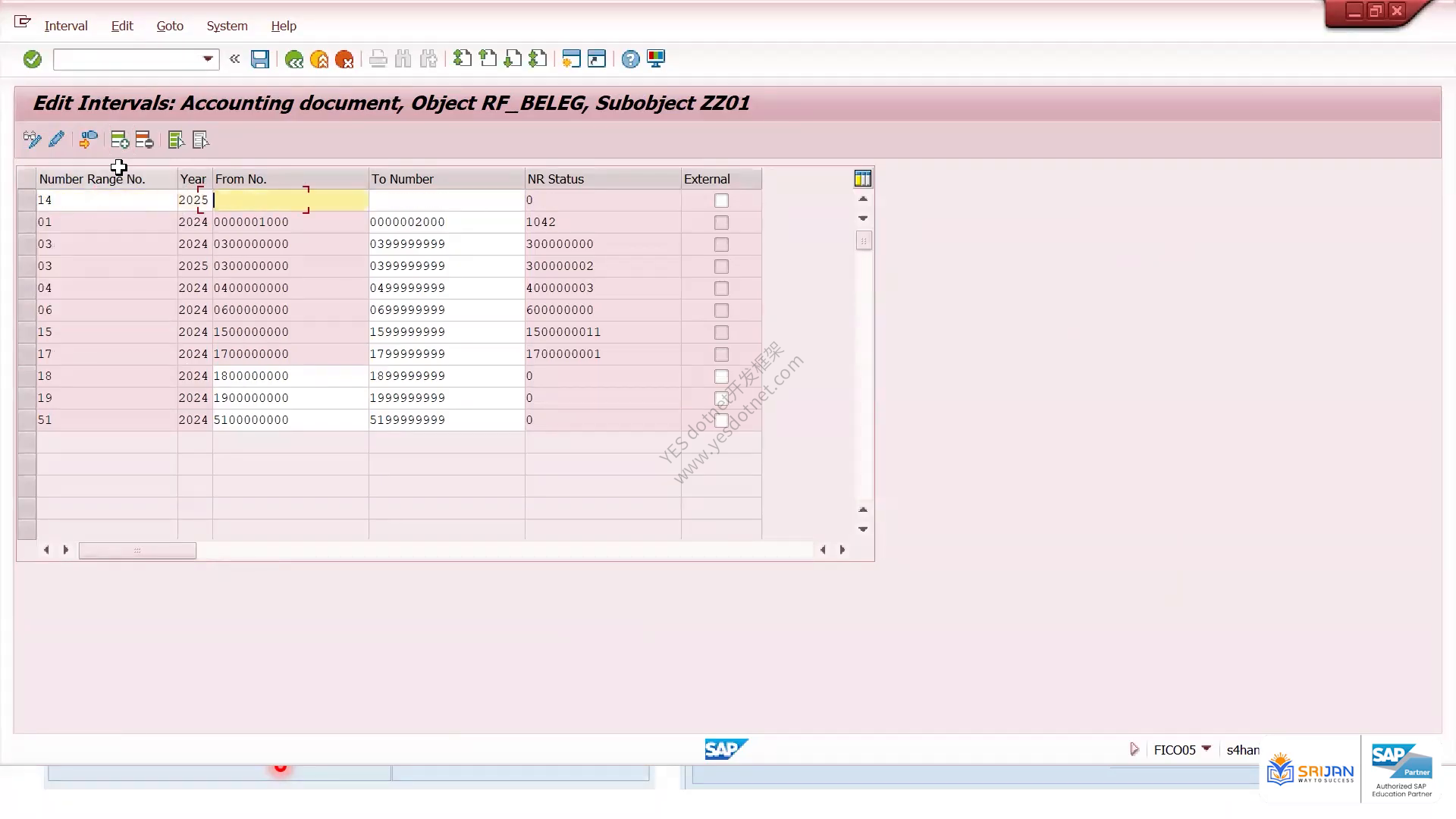This screenshot has height=819, width=1456.
Task: Open the Interval menu
Action: [x=66, y=26]
